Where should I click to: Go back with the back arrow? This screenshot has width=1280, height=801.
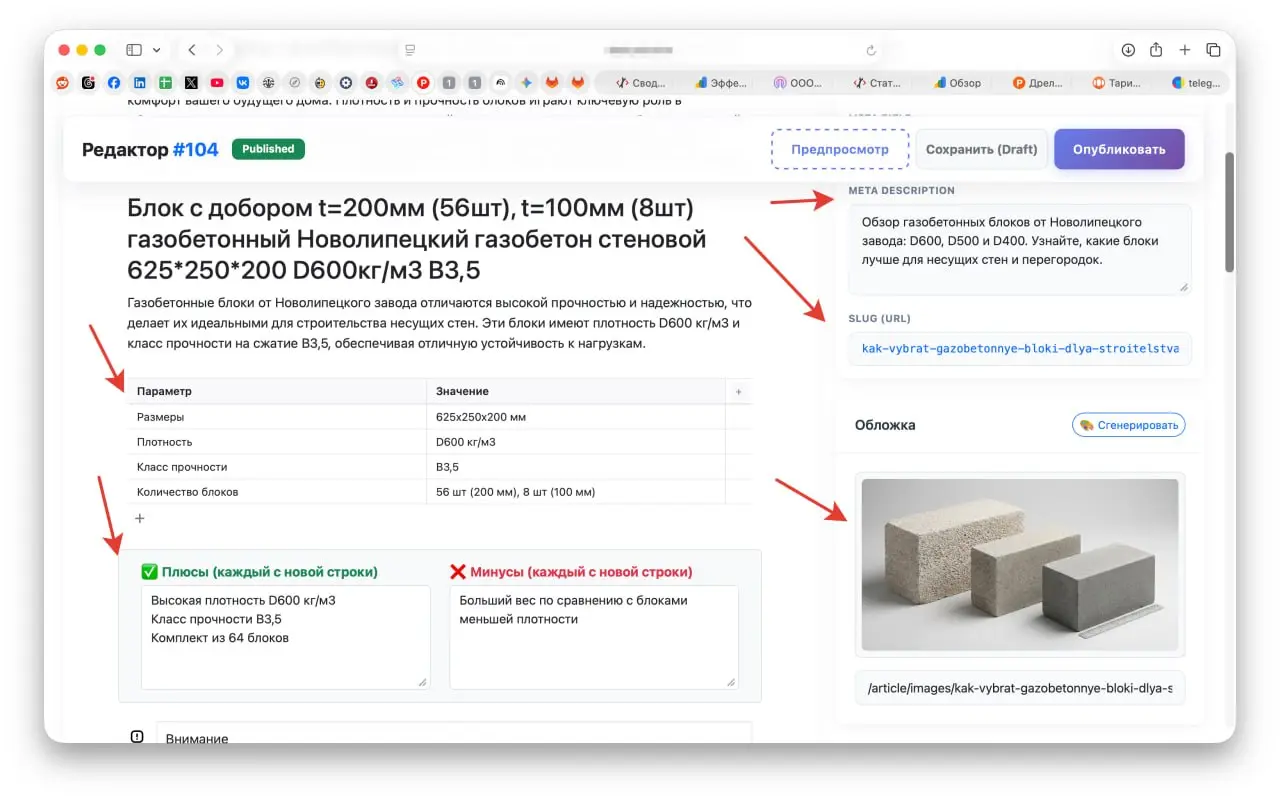coord(192,50)
